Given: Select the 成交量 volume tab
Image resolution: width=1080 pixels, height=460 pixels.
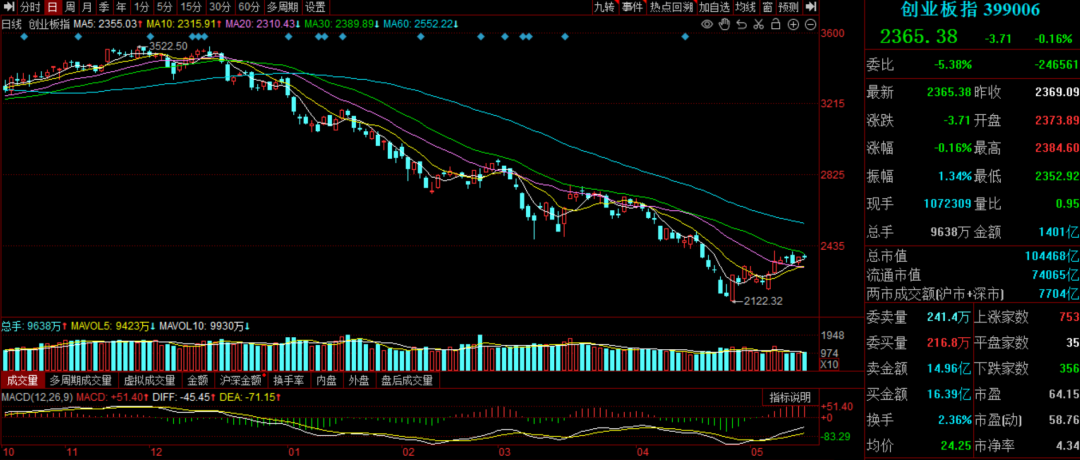Looking at the screenshot, I should (23, 380).
